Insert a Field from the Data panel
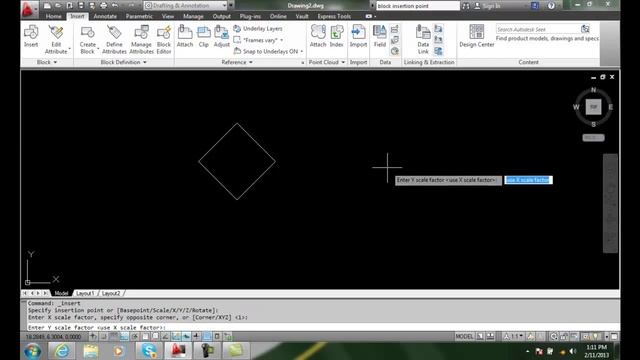Screen dimensions: 640x360 380,37
